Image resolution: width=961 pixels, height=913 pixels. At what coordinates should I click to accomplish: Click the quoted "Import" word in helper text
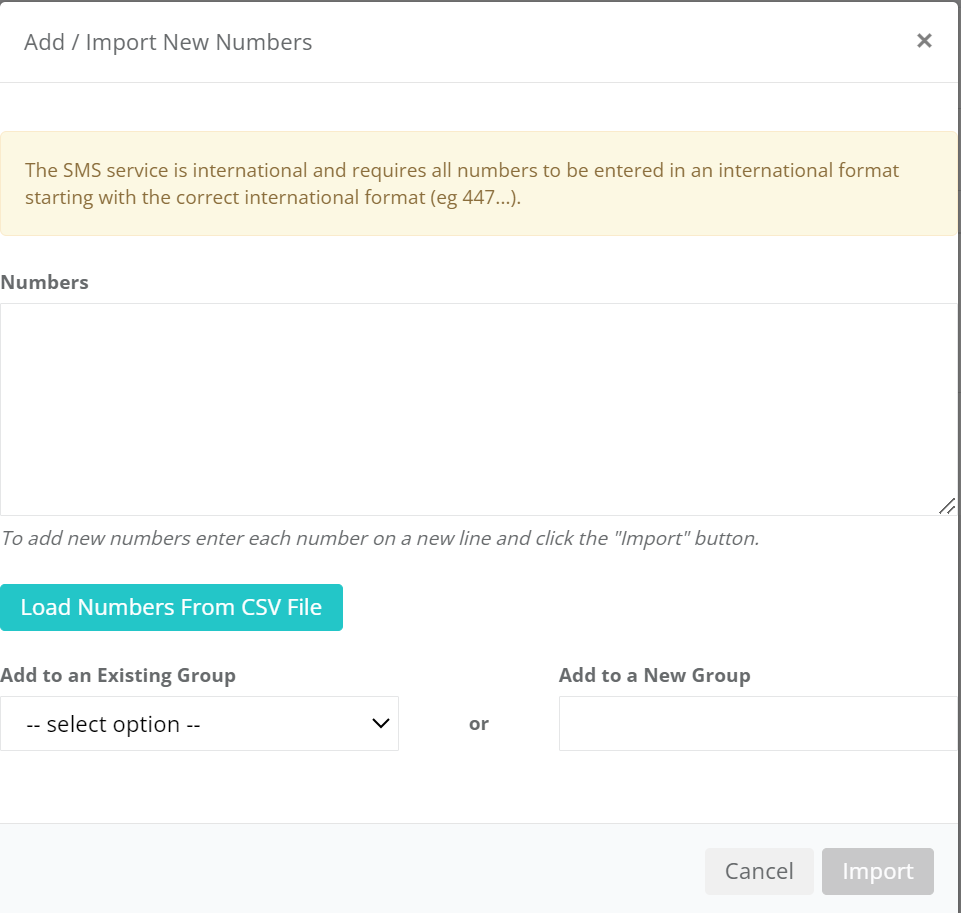tap(647, 538)
